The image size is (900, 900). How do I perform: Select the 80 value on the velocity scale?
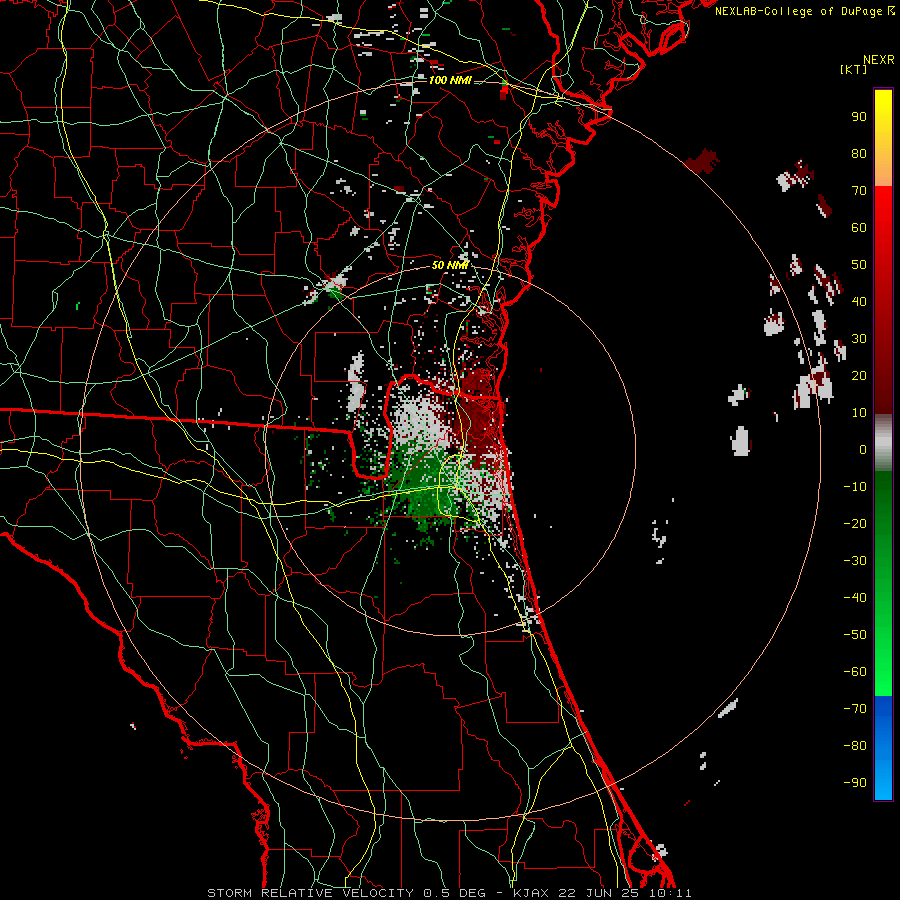(859, 154)
